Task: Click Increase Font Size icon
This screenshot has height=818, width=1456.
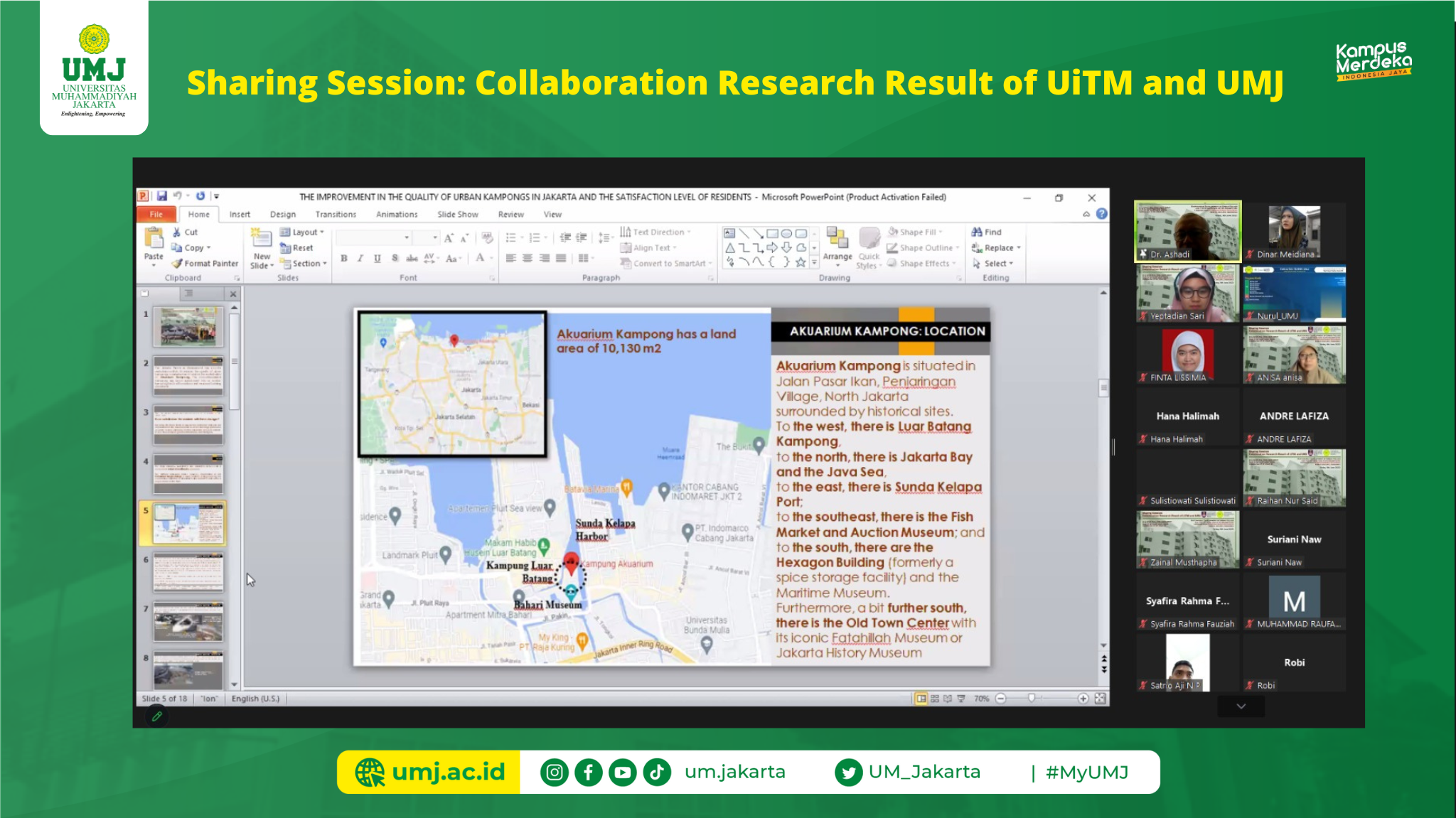Action: point(449,238)
